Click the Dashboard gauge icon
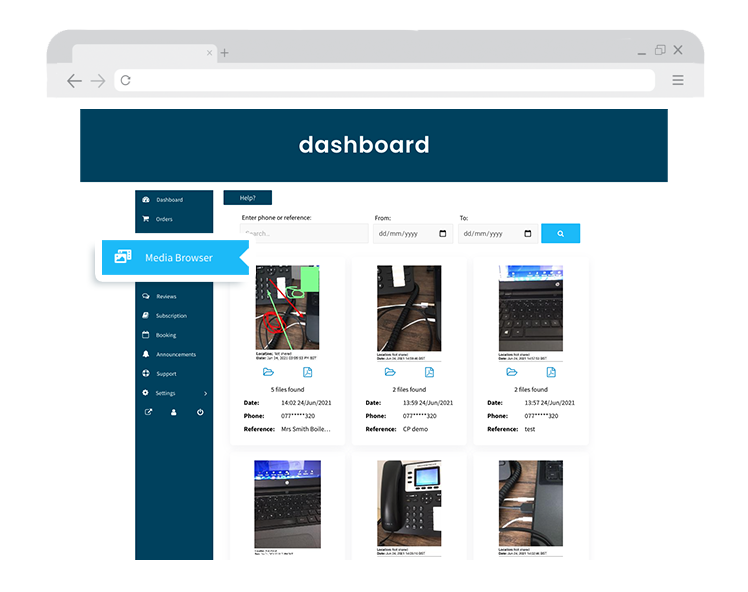The height and width of the screenshot is (592, 748). click(146, 199)
